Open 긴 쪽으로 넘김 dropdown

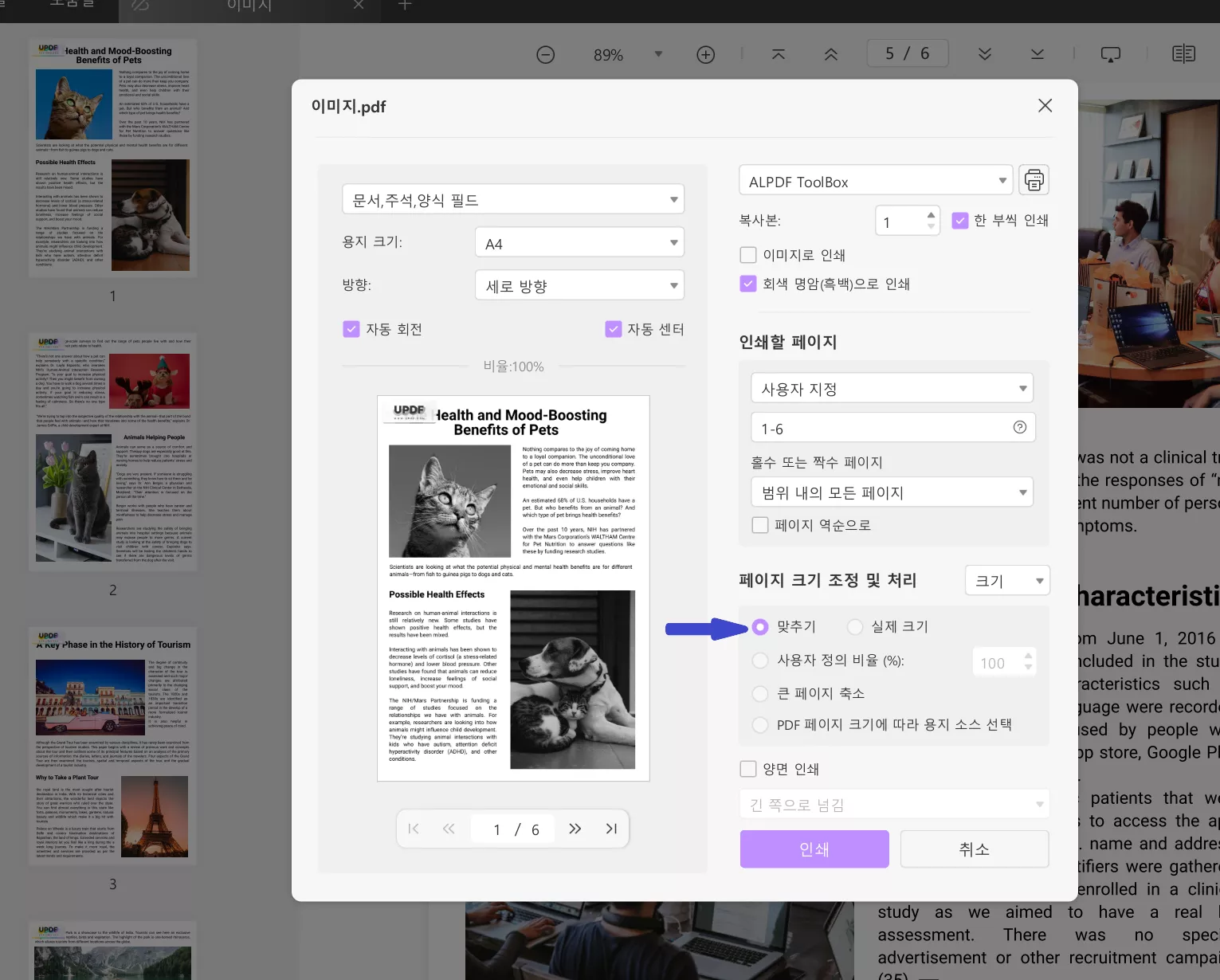click(894, 804)
